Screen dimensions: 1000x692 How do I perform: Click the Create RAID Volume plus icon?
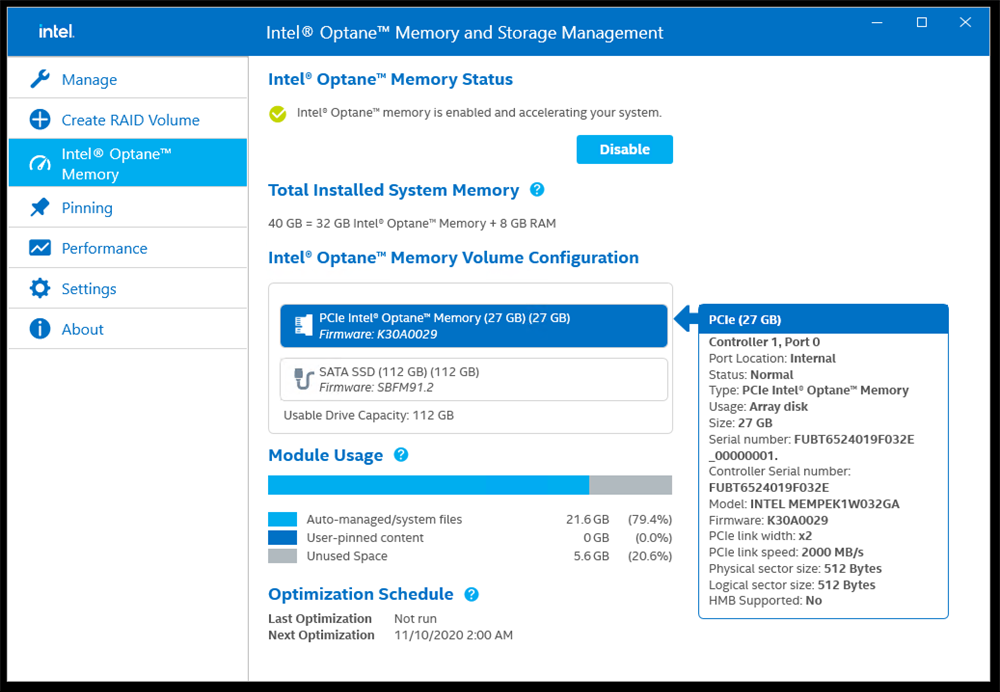tap(40, 120)
